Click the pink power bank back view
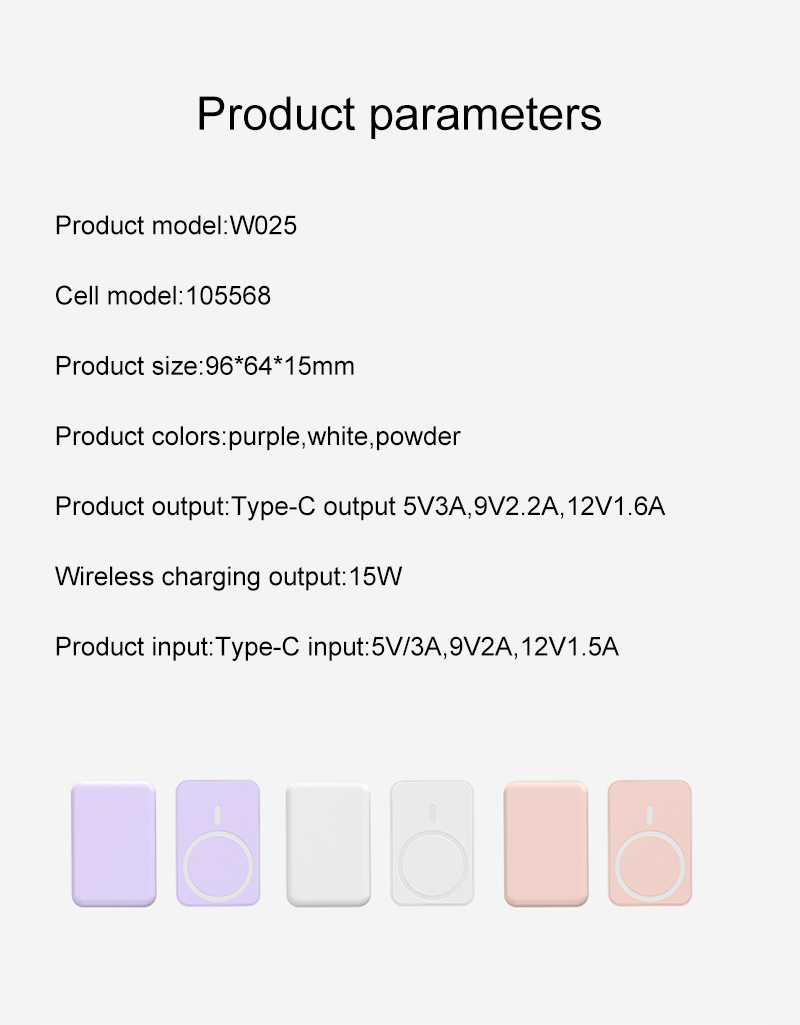Screen dimensions: 800x1025 coord(545,844)
